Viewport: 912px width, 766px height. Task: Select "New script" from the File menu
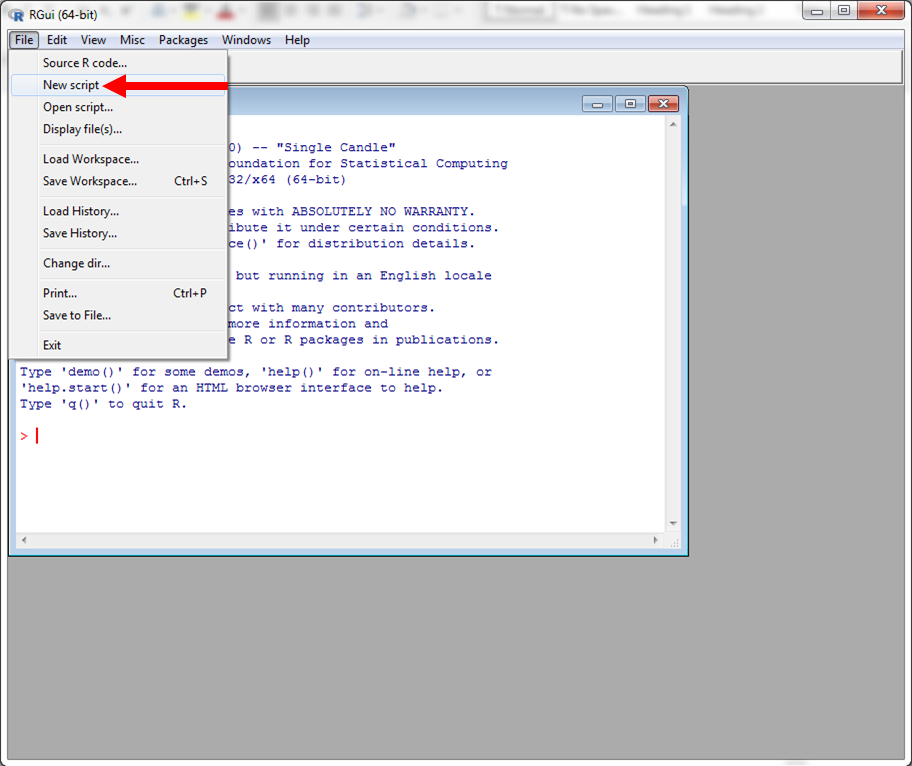point(71,86)
